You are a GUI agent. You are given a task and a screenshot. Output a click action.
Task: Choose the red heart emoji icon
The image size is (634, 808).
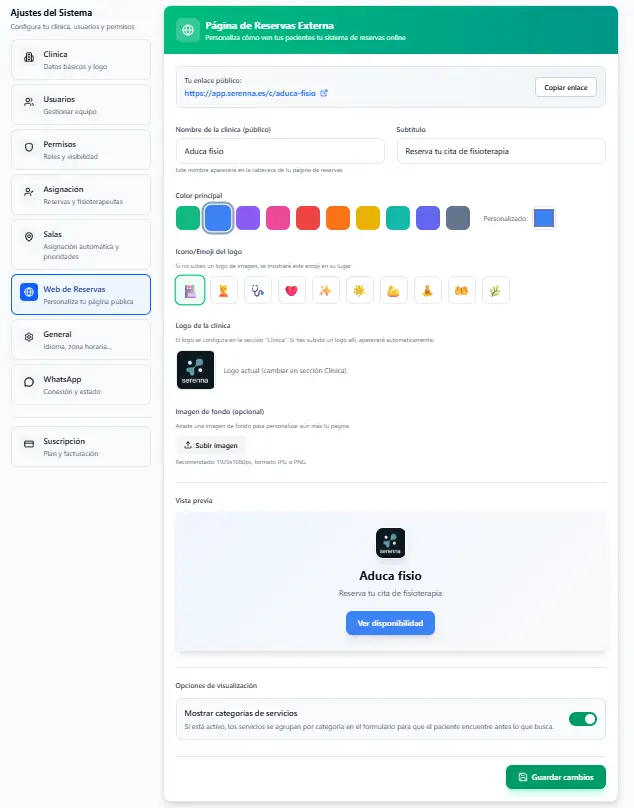point(292,290)
